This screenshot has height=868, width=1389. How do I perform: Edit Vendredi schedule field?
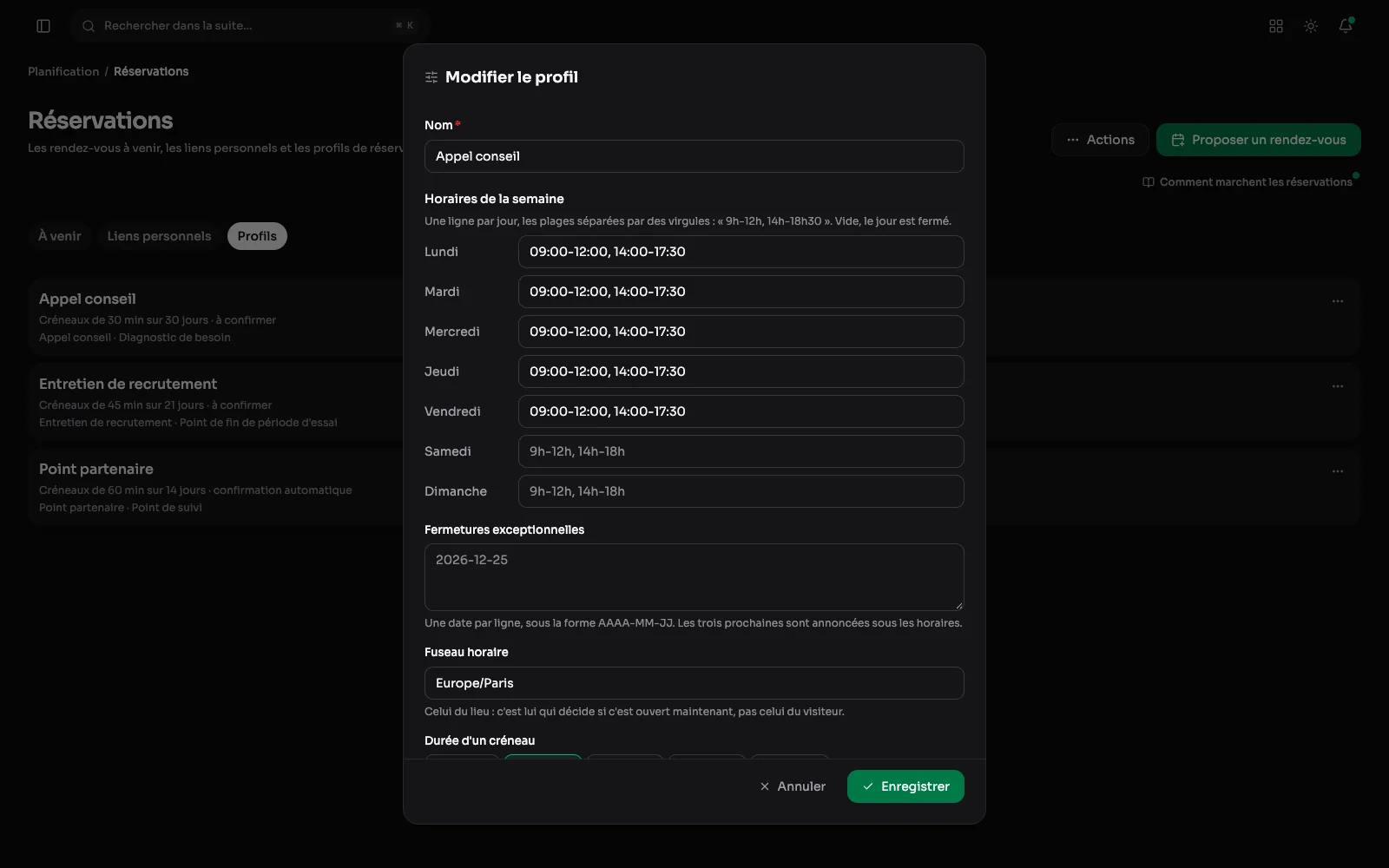[741, 411]
